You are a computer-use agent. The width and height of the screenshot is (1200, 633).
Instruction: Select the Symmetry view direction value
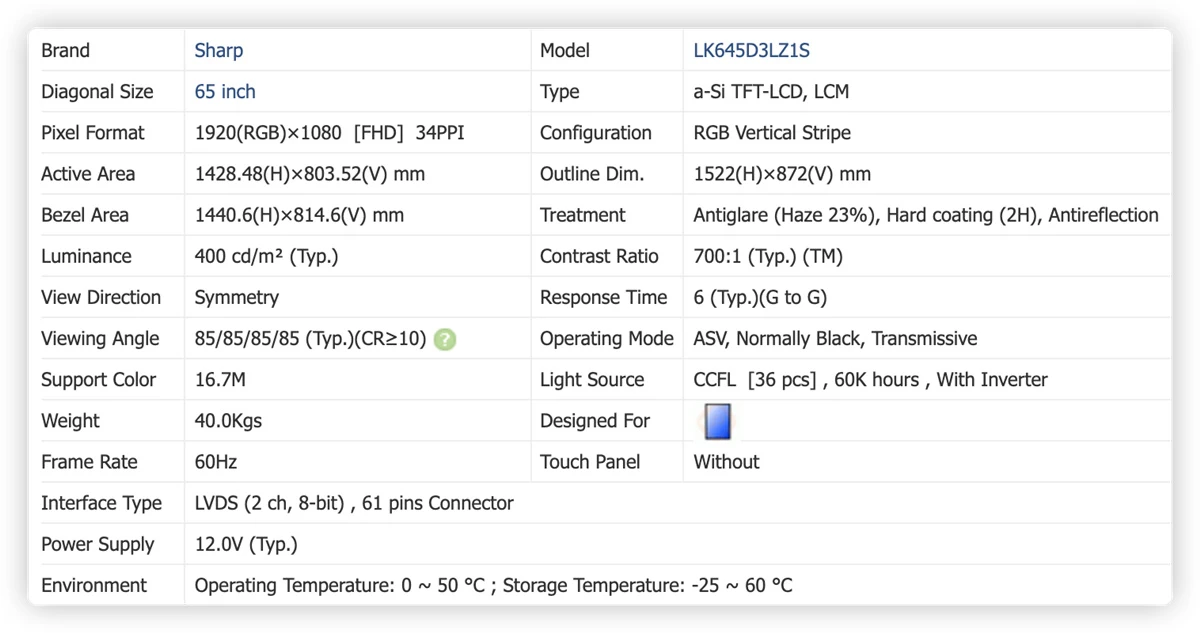tap(236, 297)
